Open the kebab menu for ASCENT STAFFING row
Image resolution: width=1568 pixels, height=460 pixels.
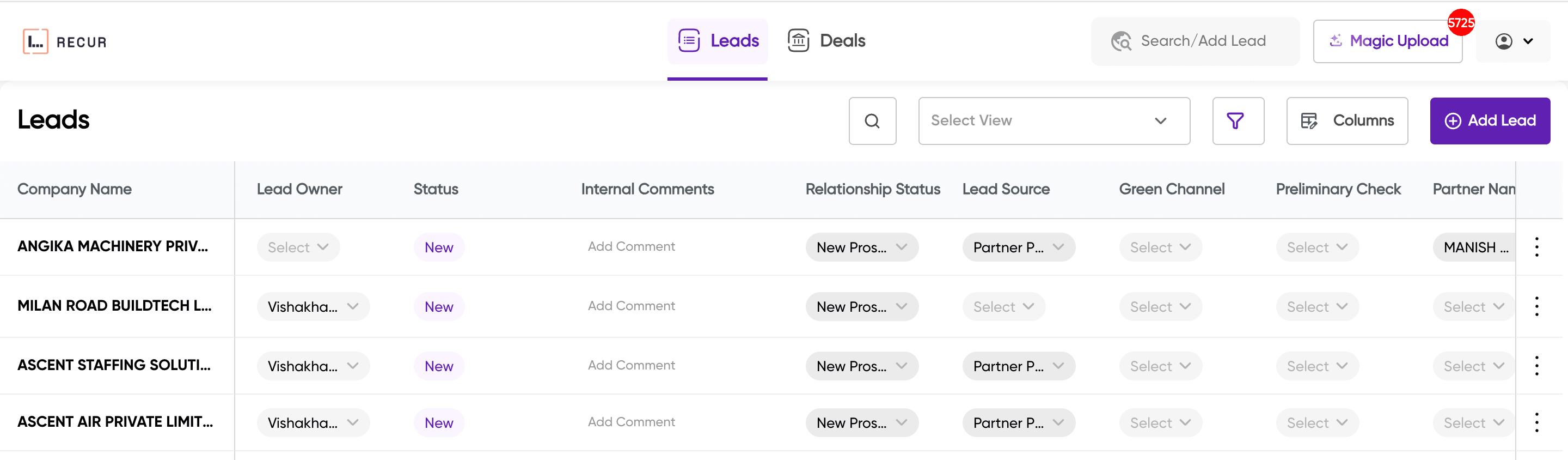tap(1537, 365)
